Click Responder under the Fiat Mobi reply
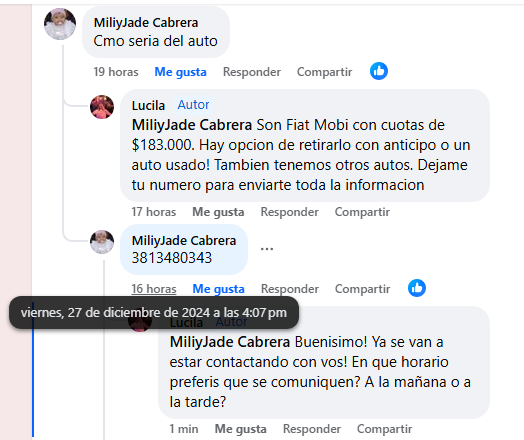Viewport: 524px width, 440px height. coord(290,212)
